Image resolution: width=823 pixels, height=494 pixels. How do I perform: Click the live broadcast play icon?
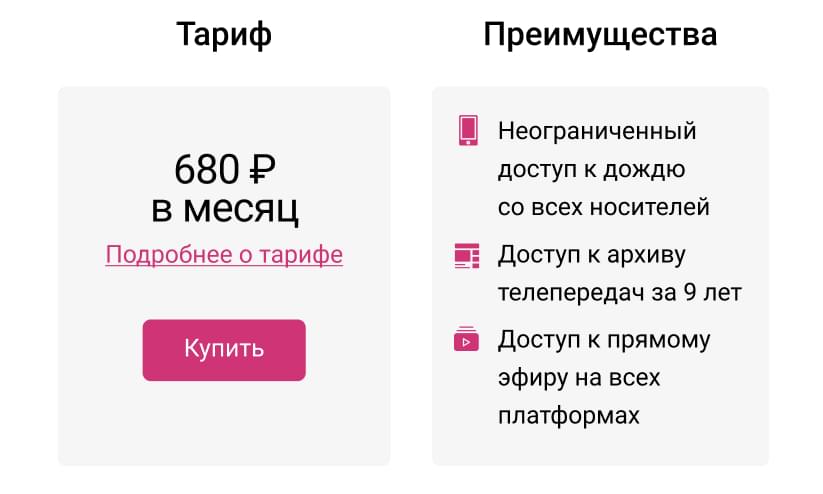[x=466, y=339]
